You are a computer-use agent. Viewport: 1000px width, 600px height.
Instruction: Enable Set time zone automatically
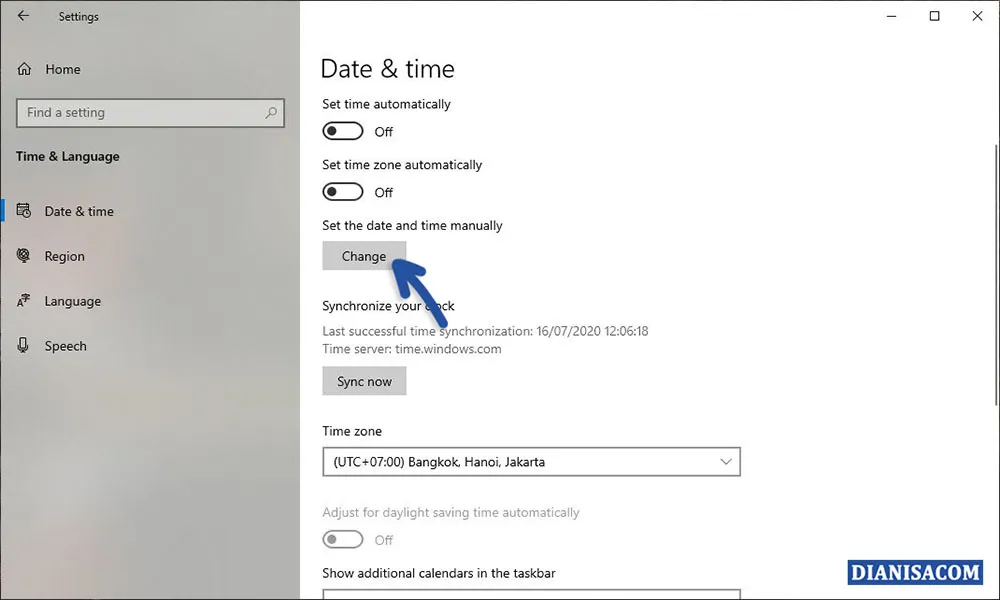342,191
